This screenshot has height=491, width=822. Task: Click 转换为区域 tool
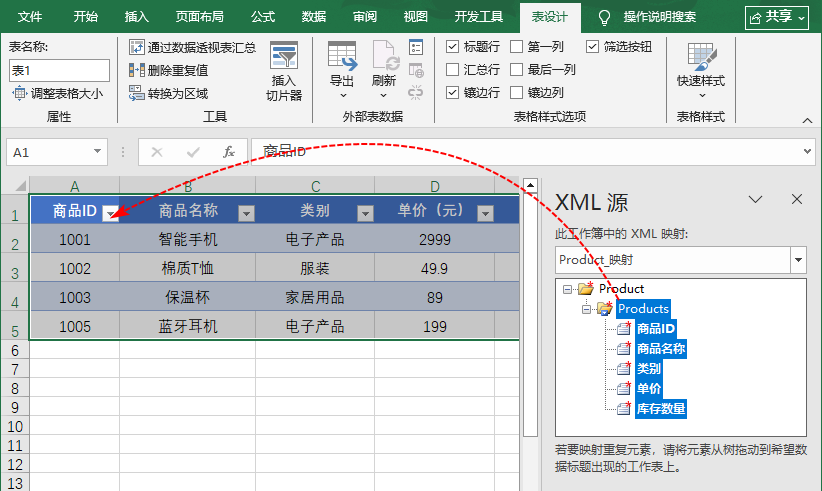tap(168, 94)
